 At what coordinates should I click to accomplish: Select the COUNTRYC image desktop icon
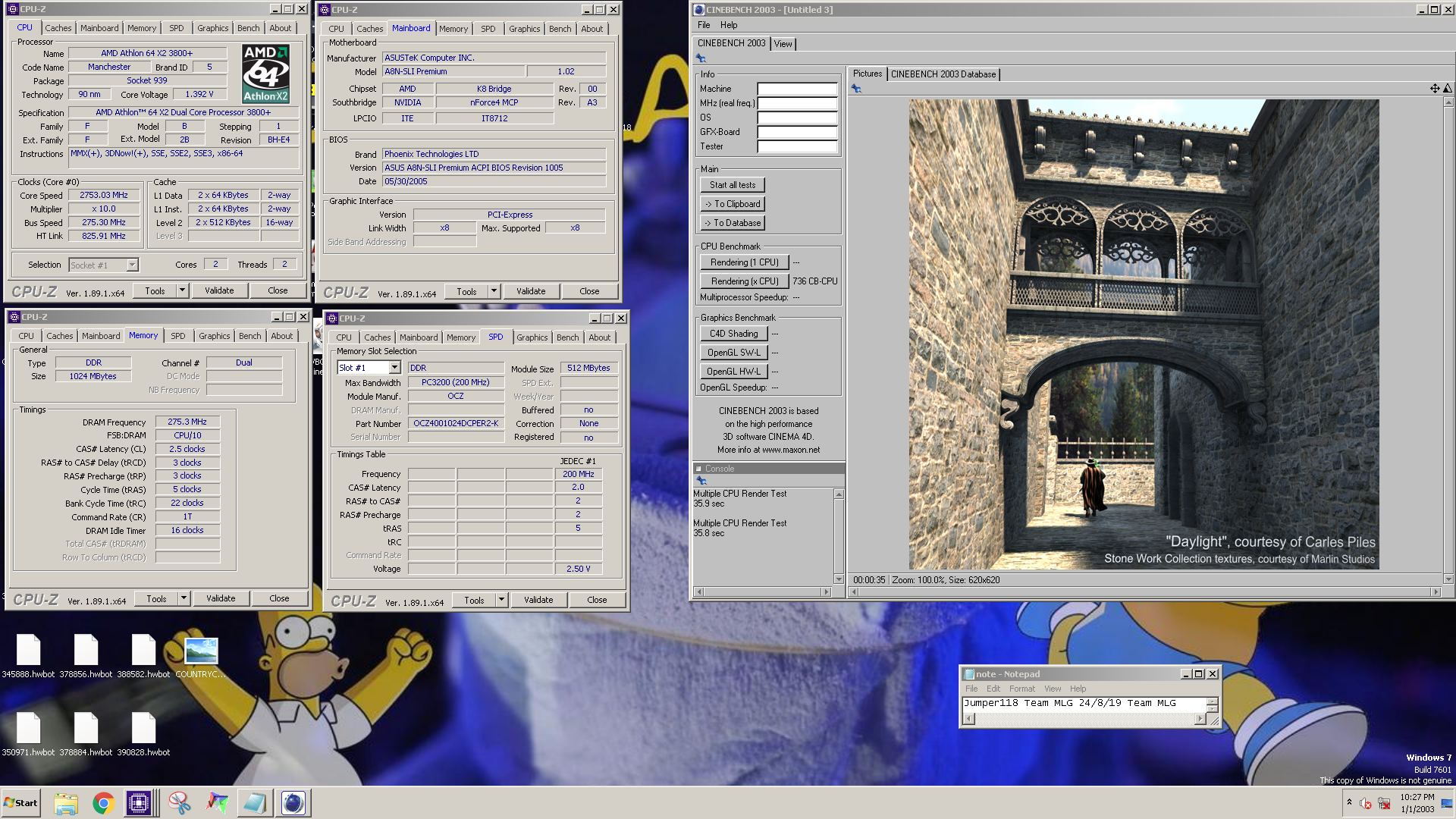201,656
